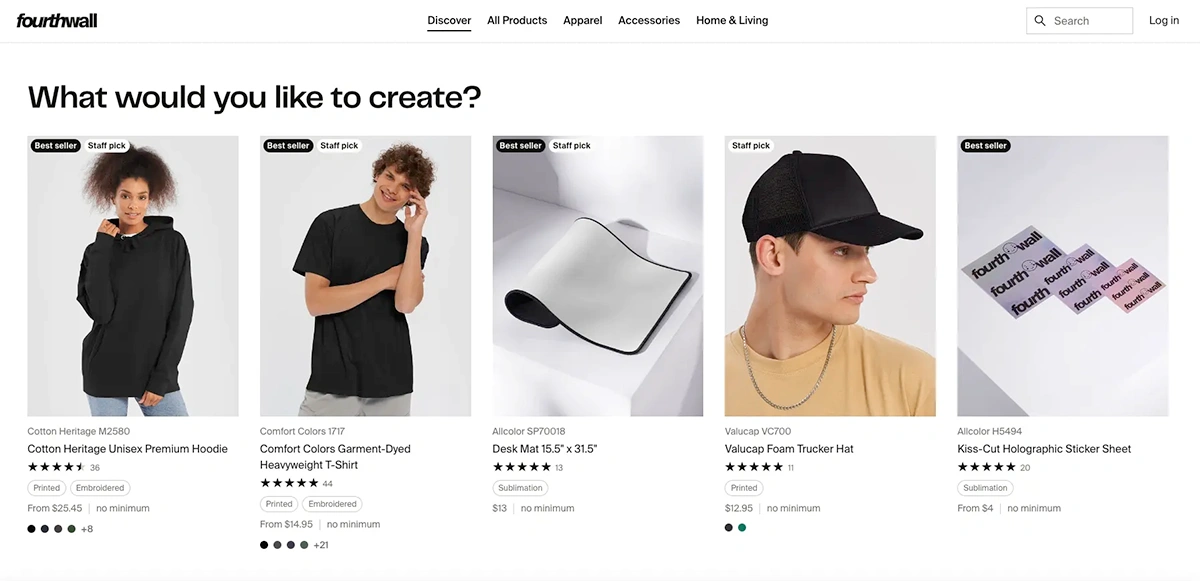Select the green Trucker Hat color swatch
This screenshot has width=1200, height=581.
742,528
